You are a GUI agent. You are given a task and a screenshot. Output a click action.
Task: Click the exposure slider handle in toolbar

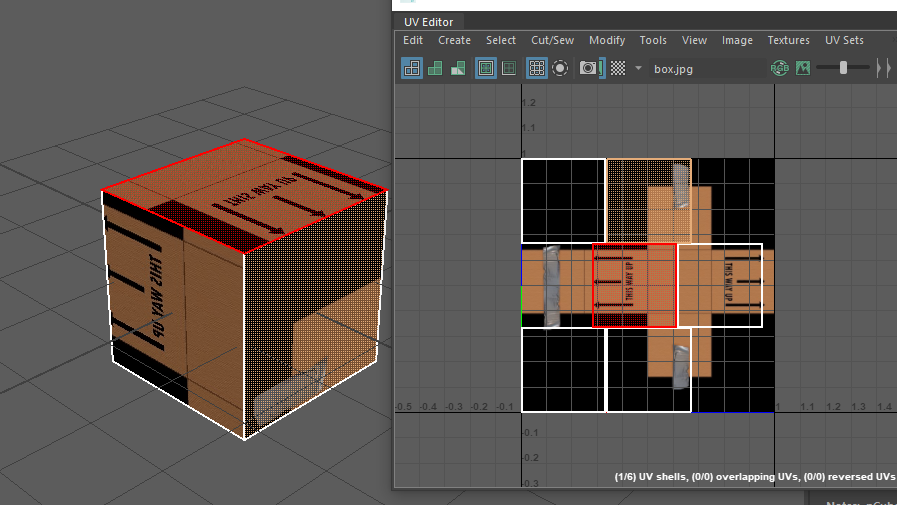(844, 68)
